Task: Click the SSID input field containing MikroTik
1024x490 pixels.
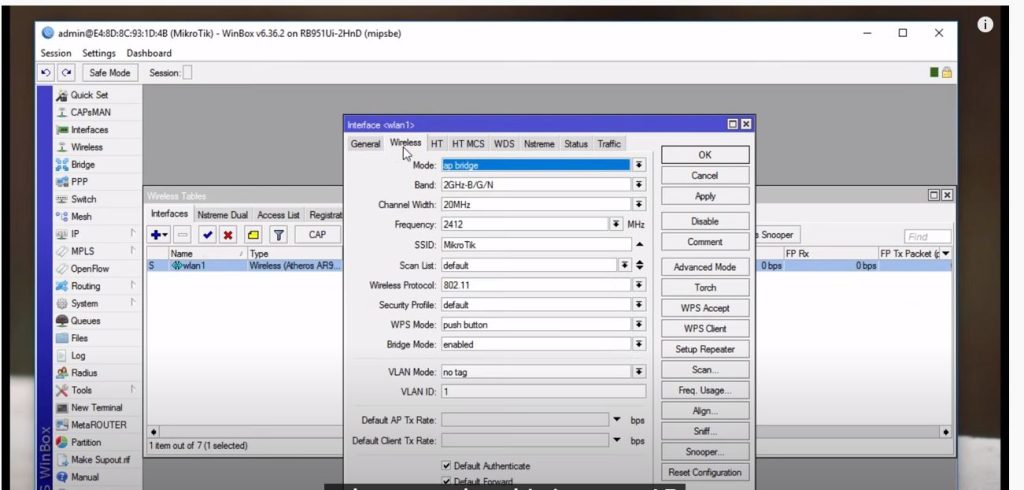Action: 536,244
